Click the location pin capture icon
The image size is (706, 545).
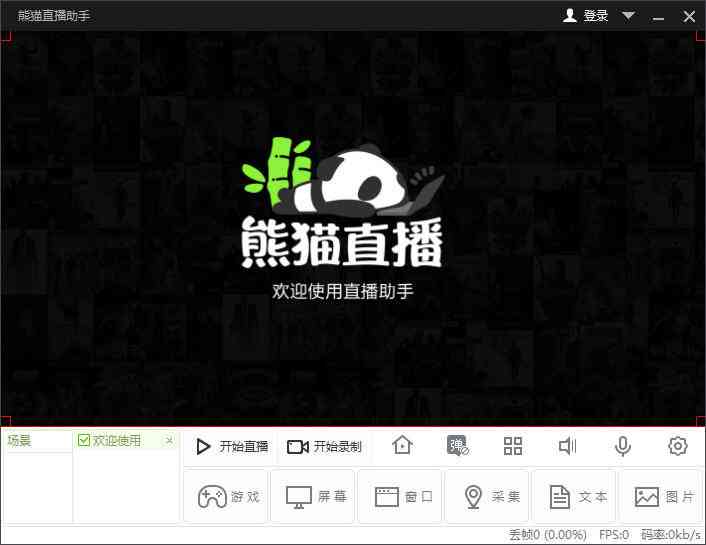(473, 497)
